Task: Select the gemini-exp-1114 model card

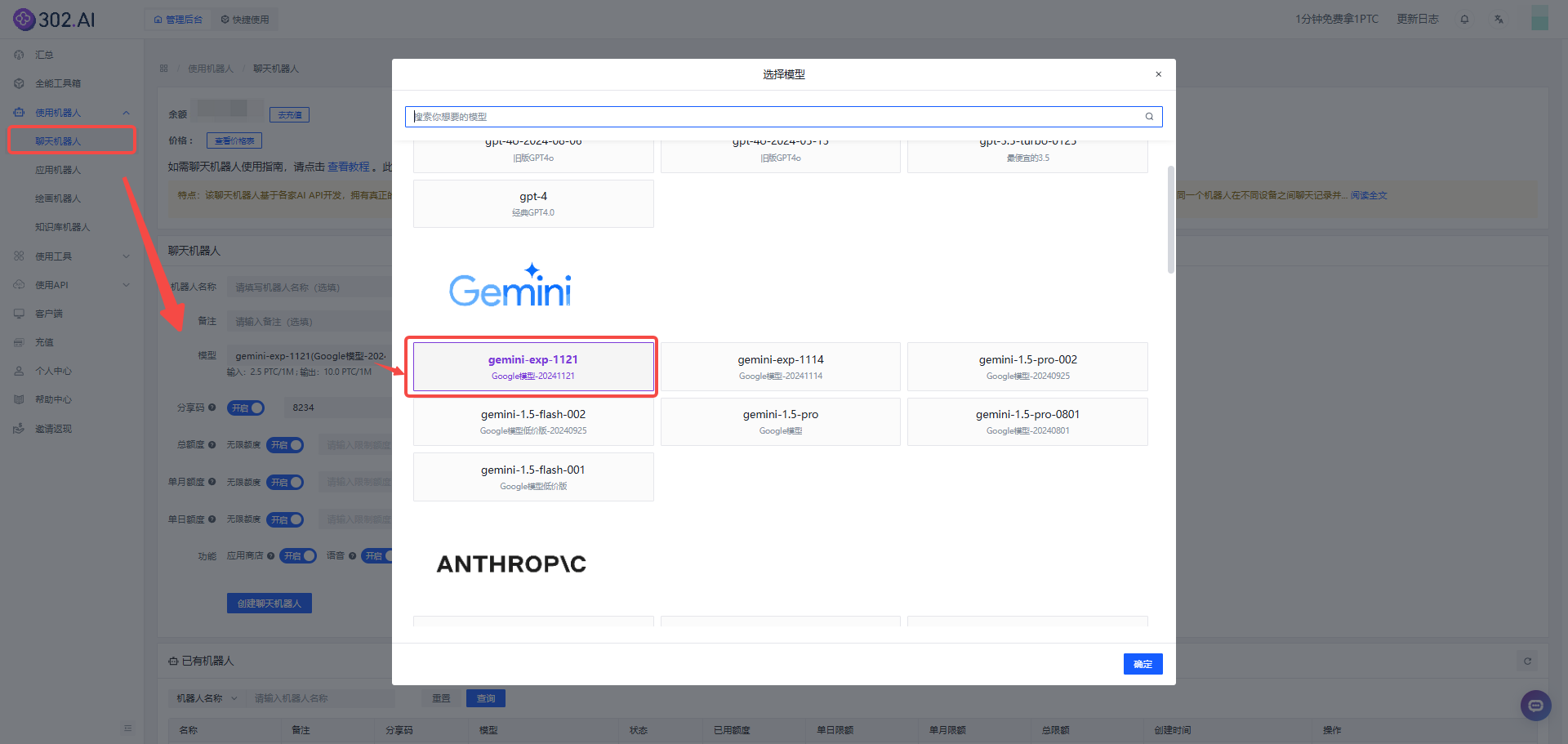Action: tap(781, 367)
